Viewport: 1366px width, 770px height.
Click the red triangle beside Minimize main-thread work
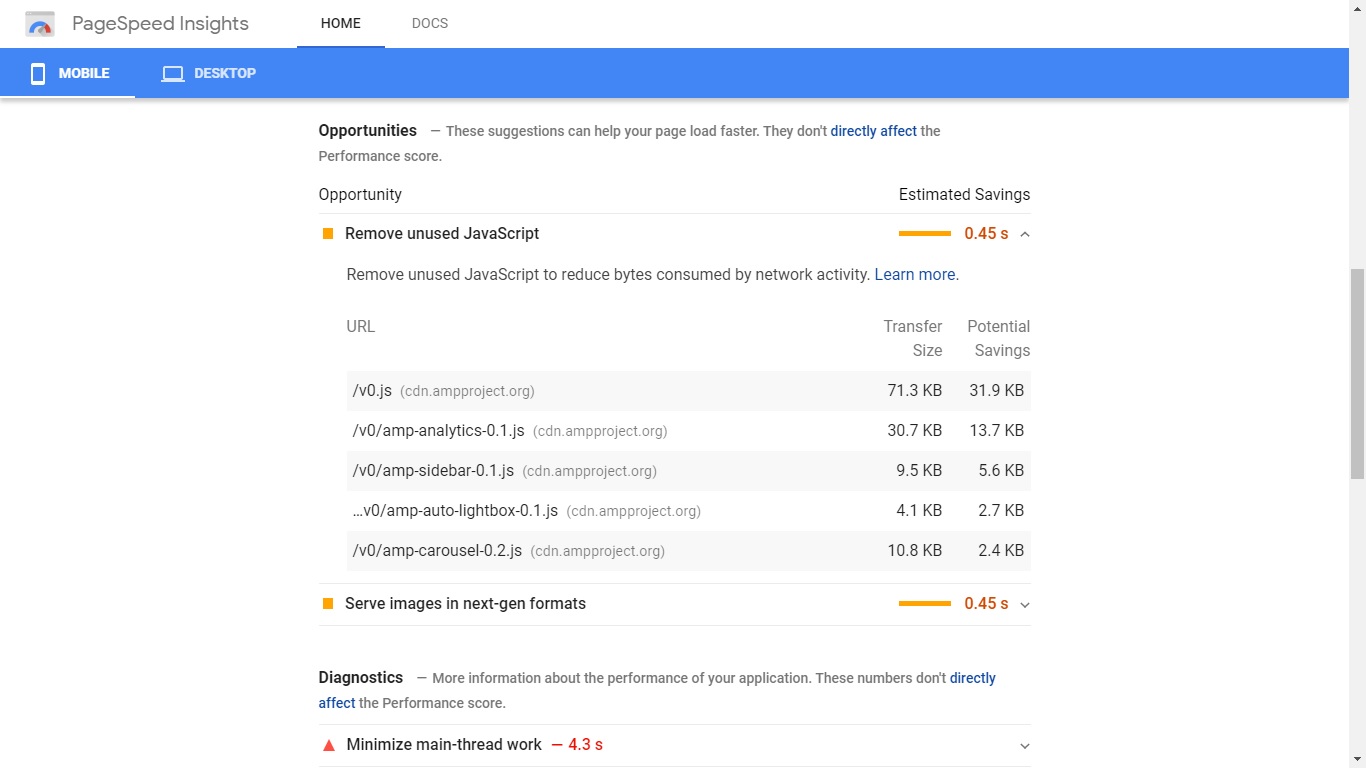click(x=327, y=744)
